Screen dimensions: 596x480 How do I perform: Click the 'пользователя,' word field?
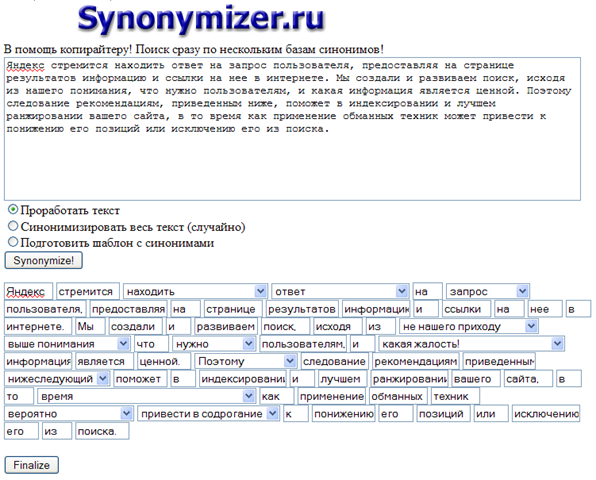click(46, 309)
